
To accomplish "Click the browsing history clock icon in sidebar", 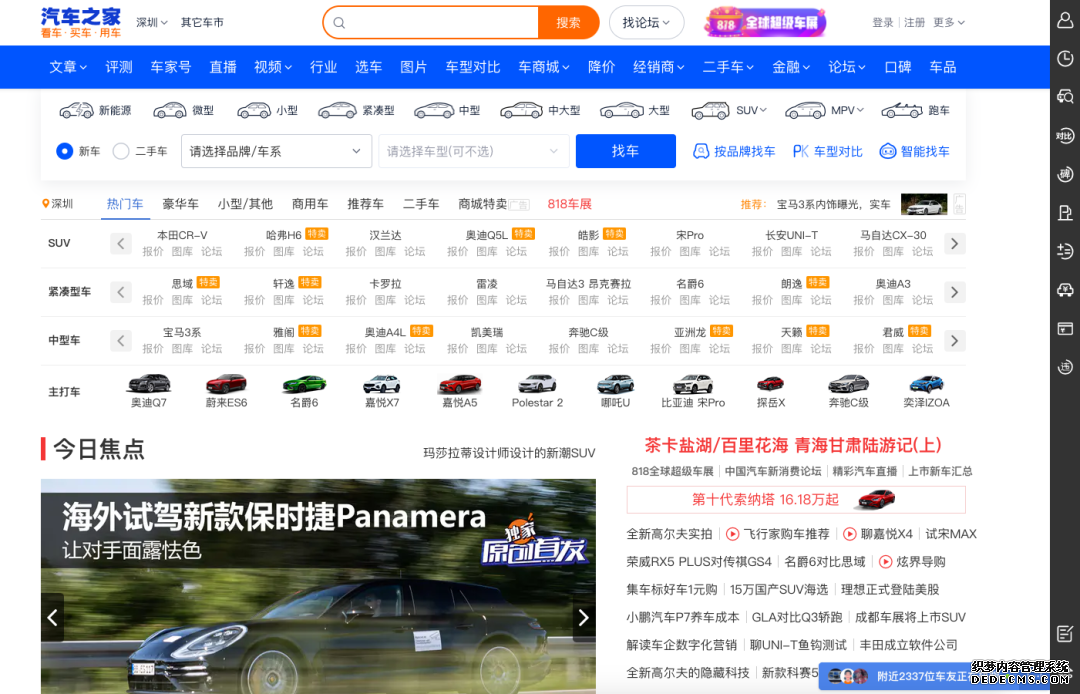I will (1064, 58).
